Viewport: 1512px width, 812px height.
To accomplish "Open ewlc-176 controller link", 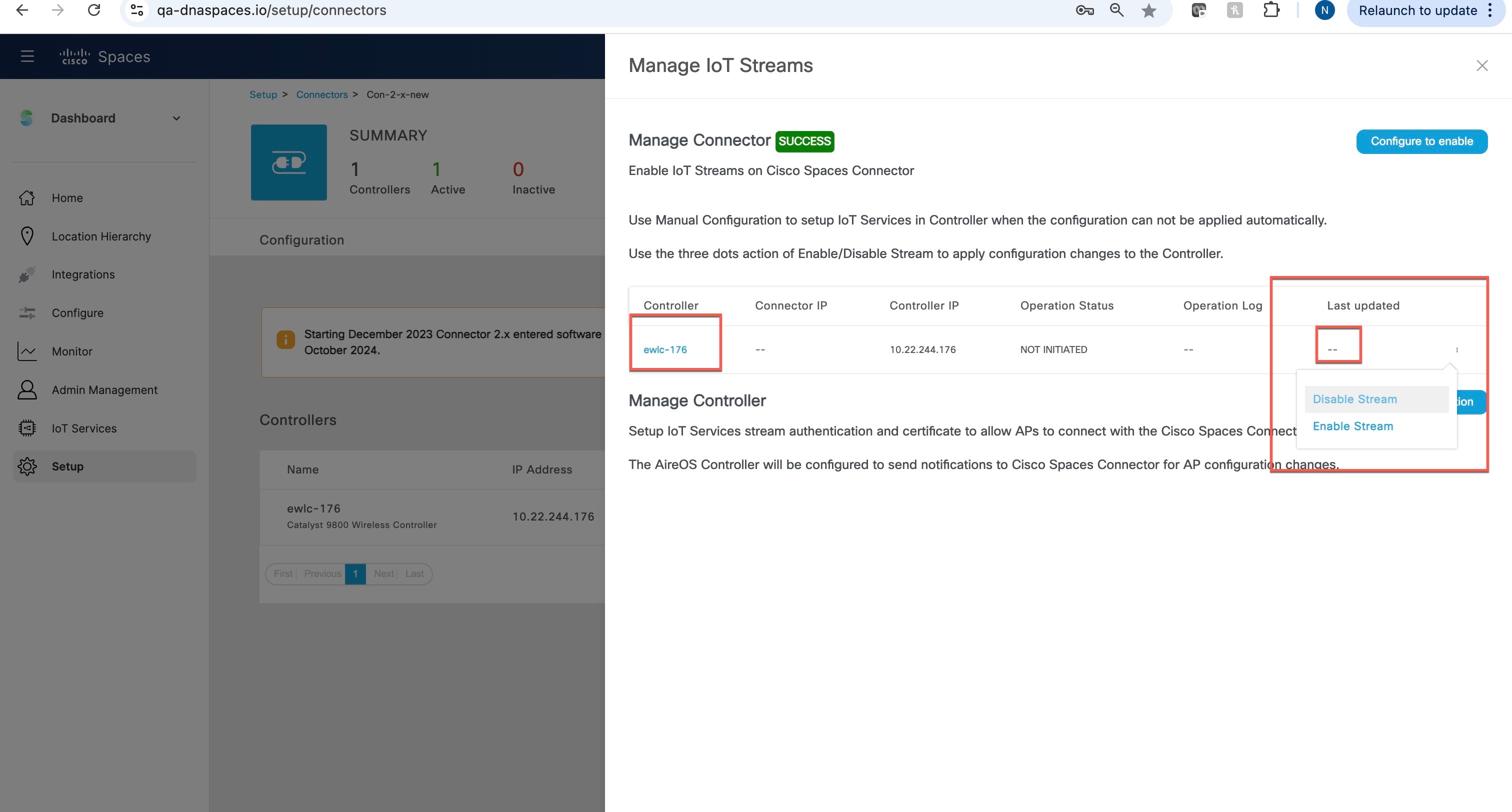I will 664,349.
